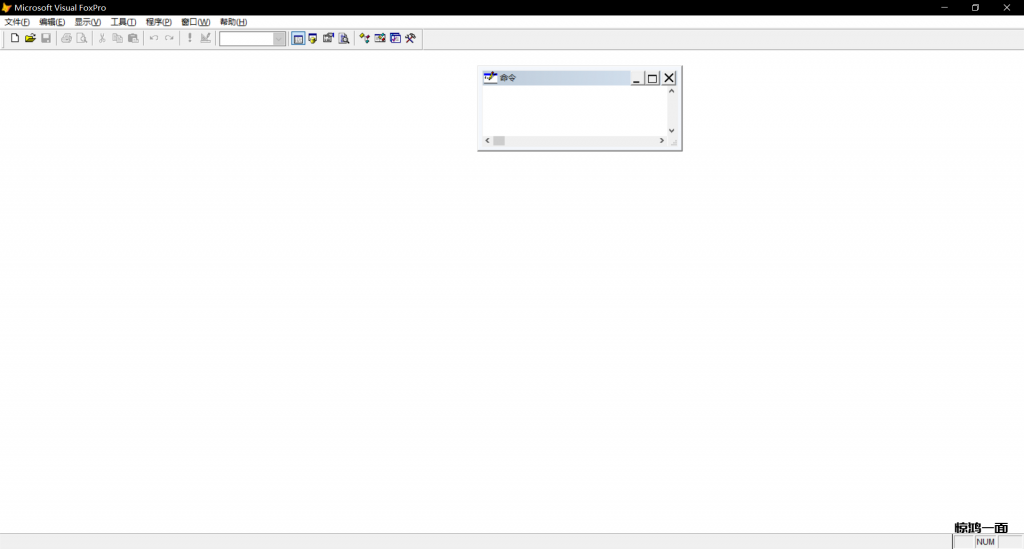Screen dimensions: 1024x549
Task: Toggle the Data Session window button
Action: (313, 38)
